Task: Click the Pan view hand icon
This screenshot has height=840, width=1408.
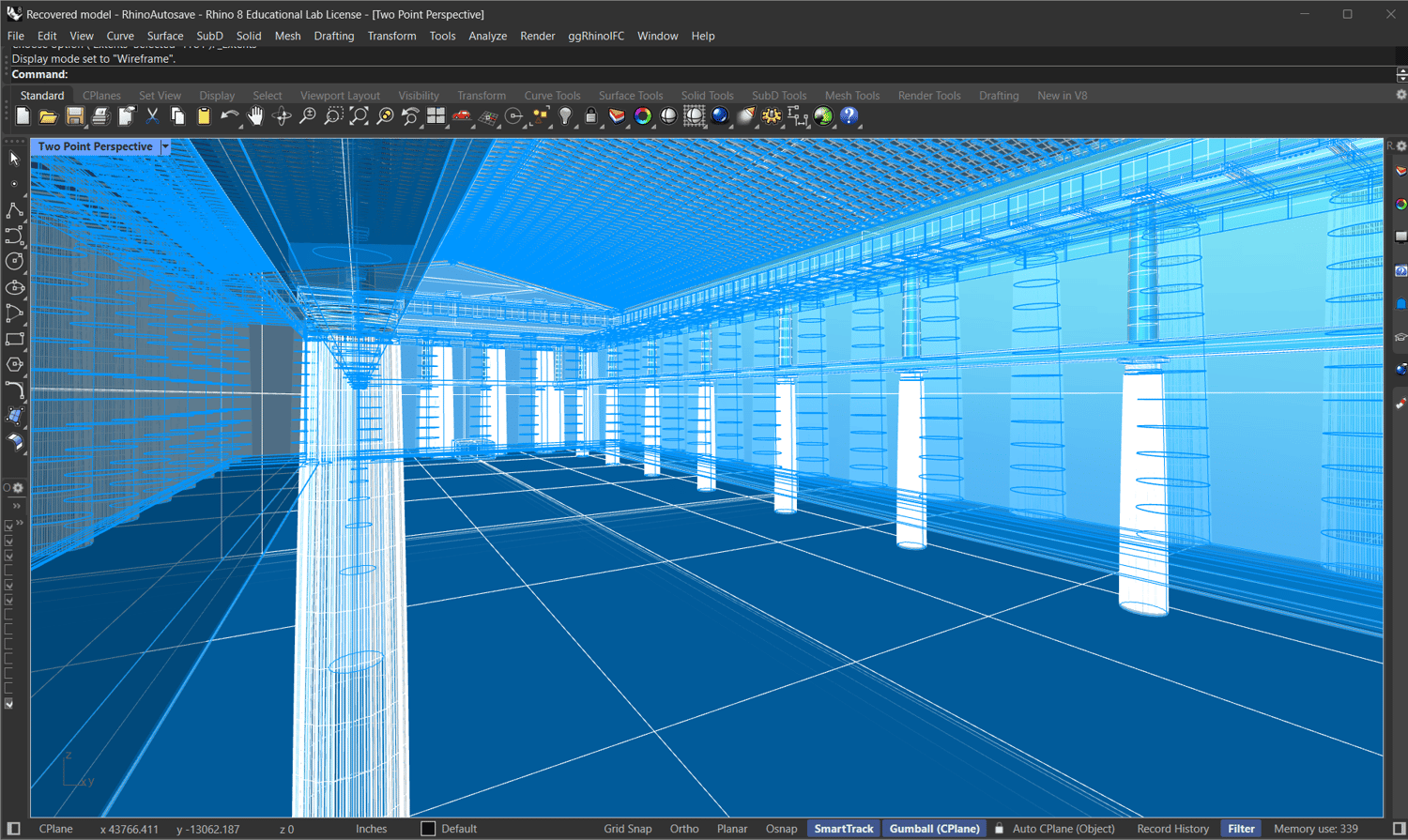Action: pyautogui.click(x=255, y=116)
